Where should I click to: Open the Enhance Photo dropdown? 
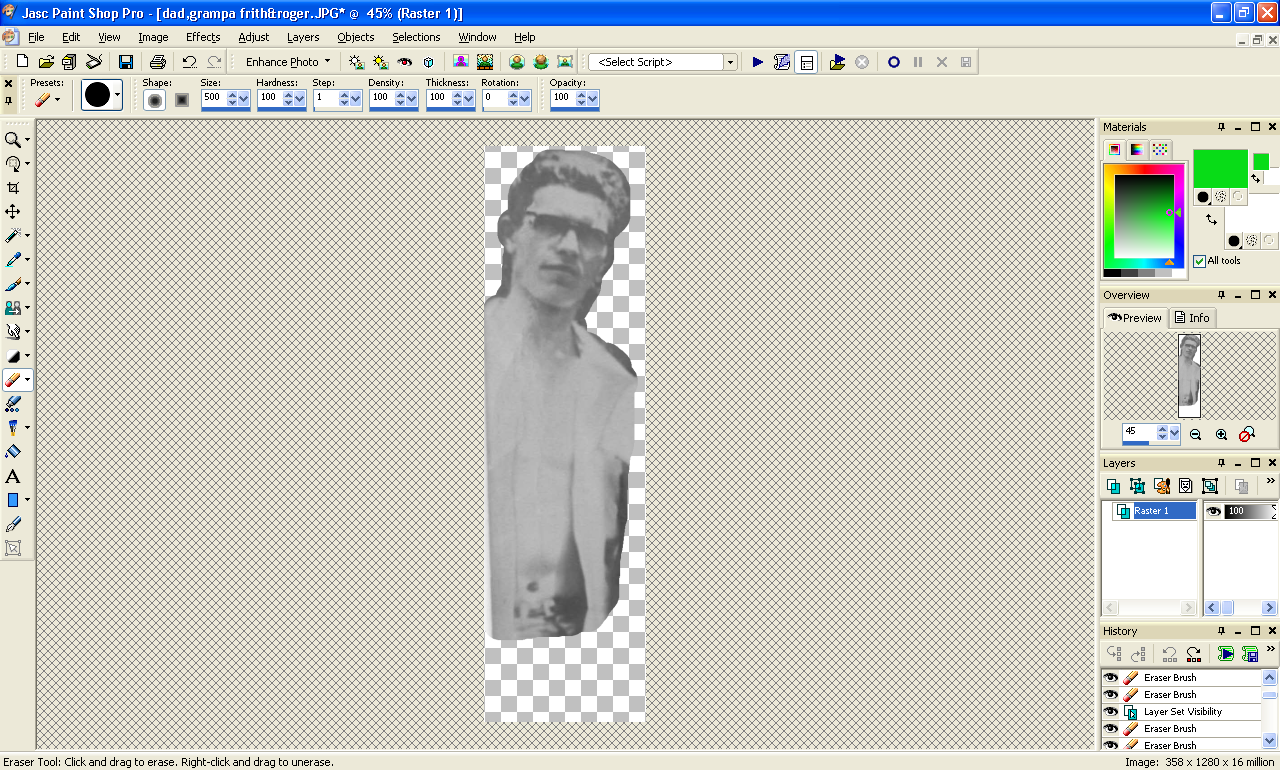pos(288,62)
